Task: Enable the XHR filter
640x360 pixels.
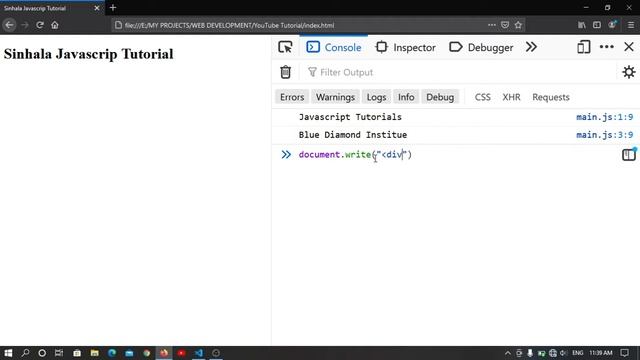Action: pyautogui.click(x=511, y=97)
